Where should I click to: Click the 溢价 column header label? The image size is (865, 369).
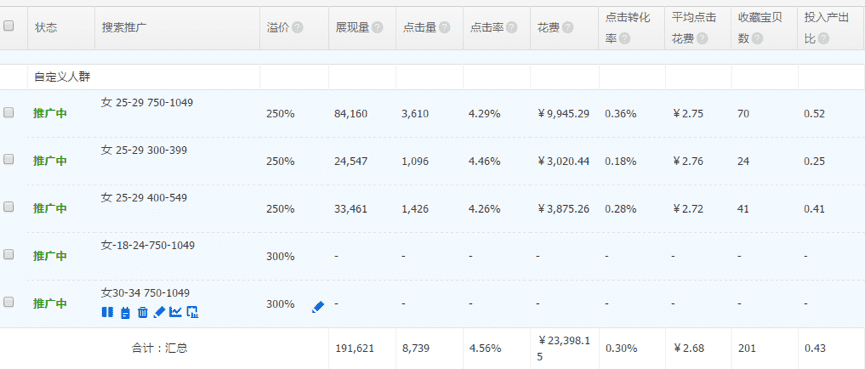coord(278,28)
